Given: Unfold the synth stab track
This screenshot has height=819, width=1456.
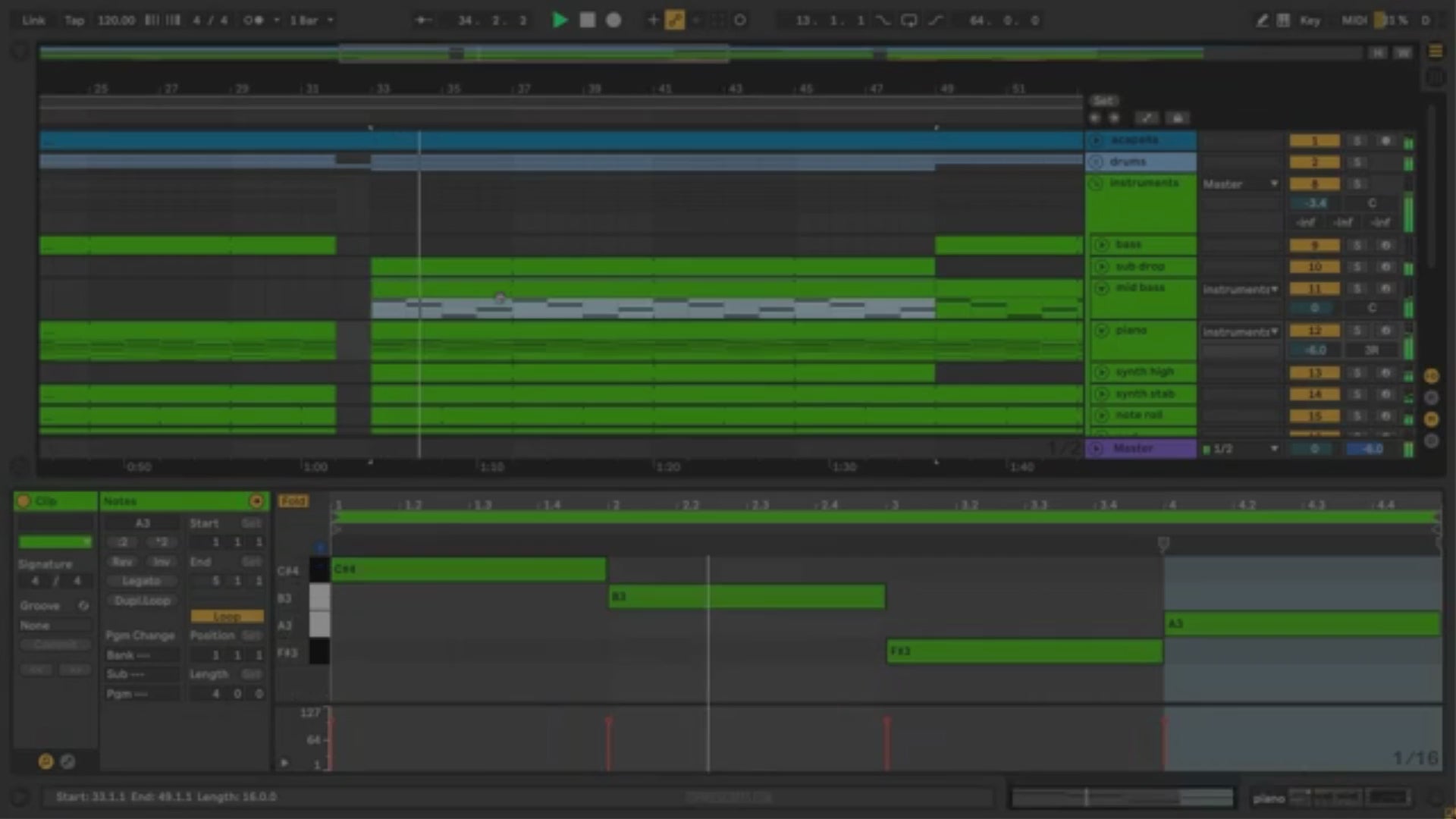Looking at the screenshot, I should [x=1102, y=394].
